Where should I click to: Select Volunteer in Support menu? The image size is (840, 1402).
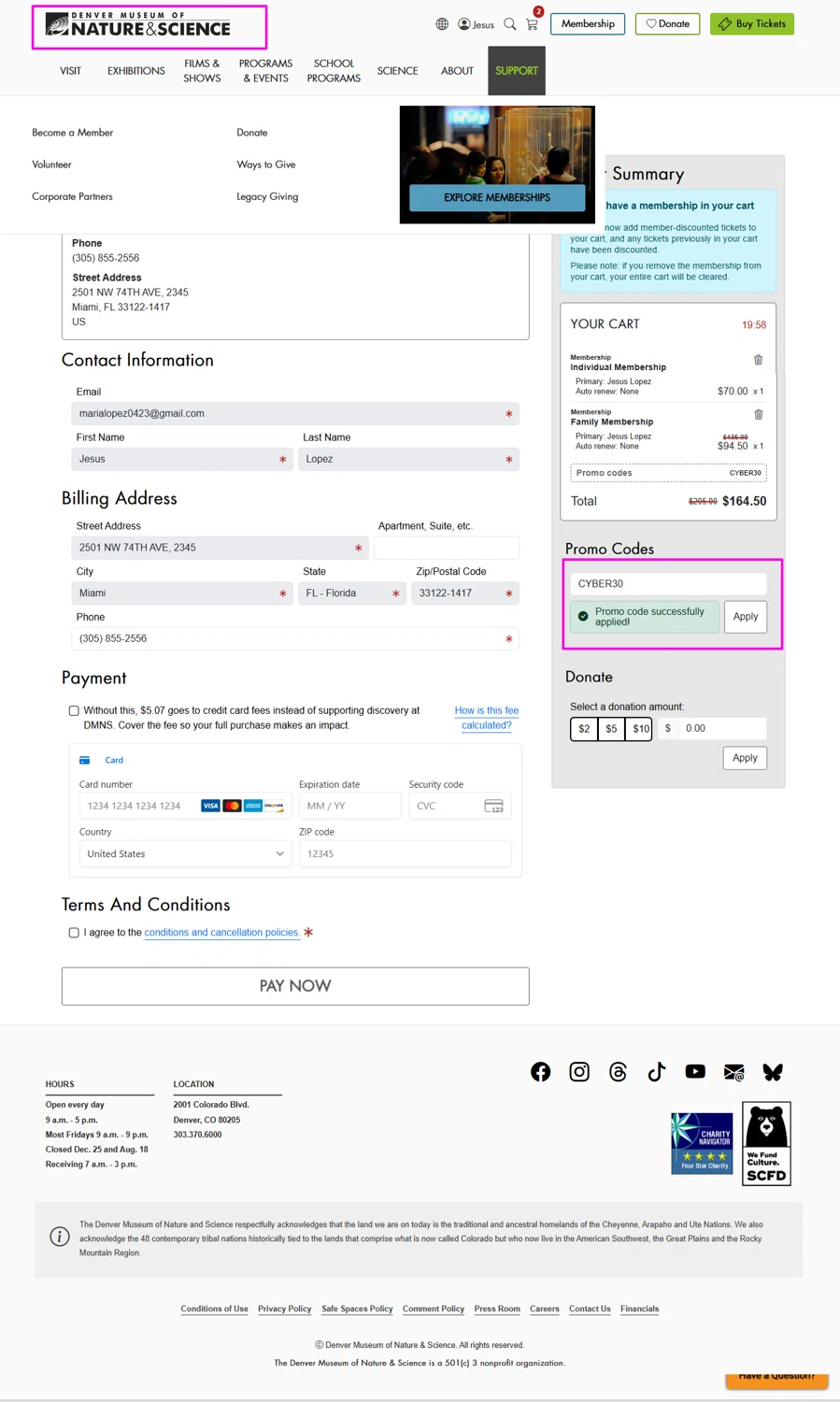[51, 165]
